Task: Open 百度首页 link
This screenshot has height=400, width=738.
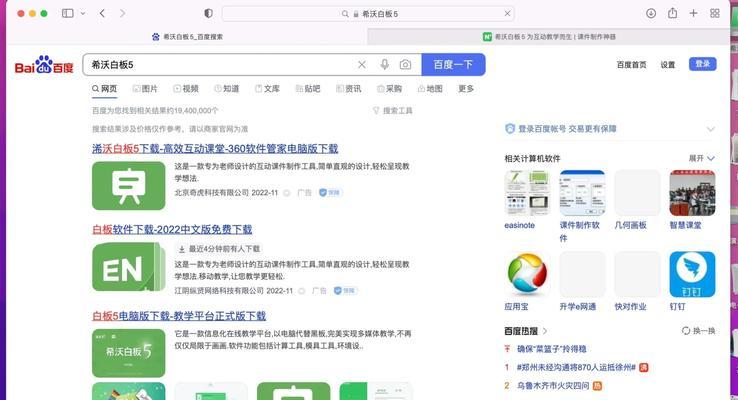Action: tap(632, 64)
